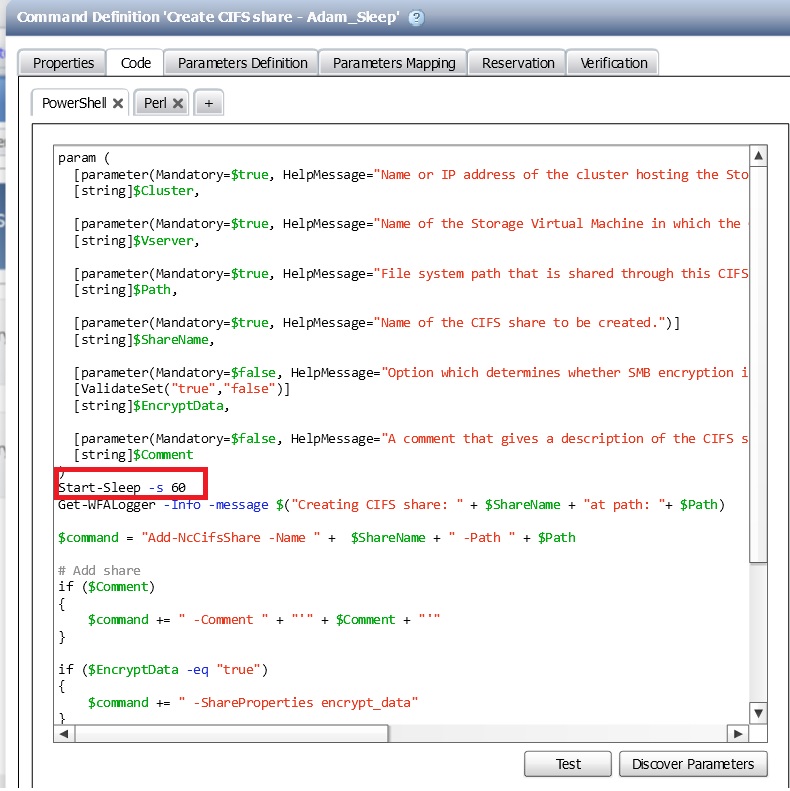Select the Reservation tab
This screenshot has height=791, width=790.
click(x=518, y=63)
